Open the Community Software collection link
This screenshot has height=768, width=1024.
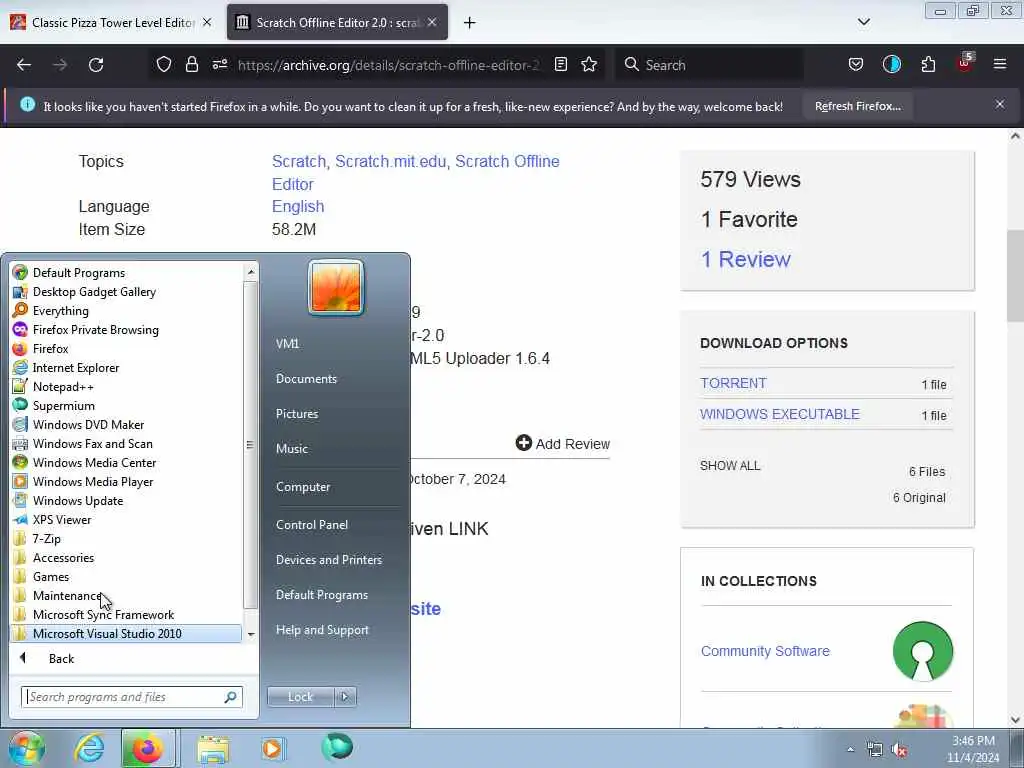[765, 651]
